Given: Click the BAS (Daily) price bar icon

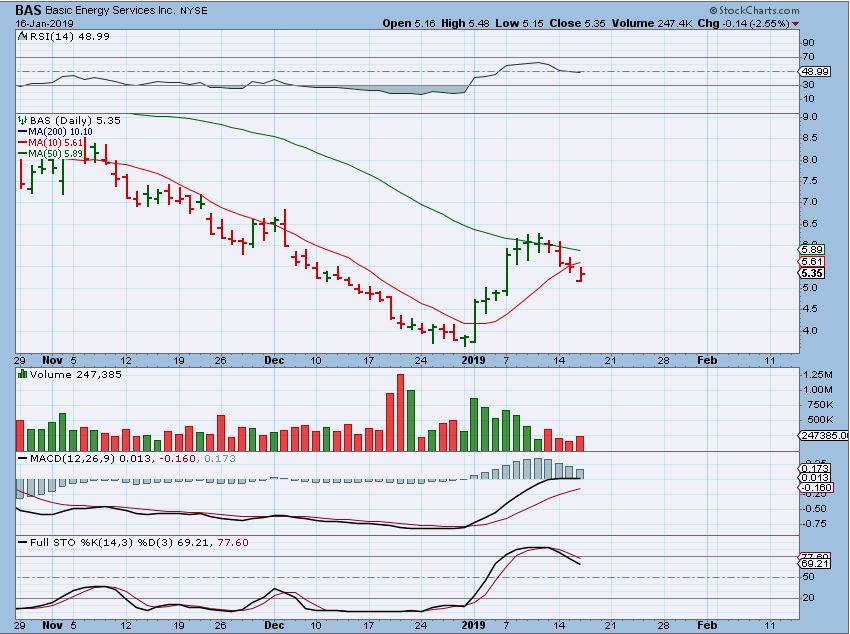Looking at the screenshot, I should pos(21,120).
